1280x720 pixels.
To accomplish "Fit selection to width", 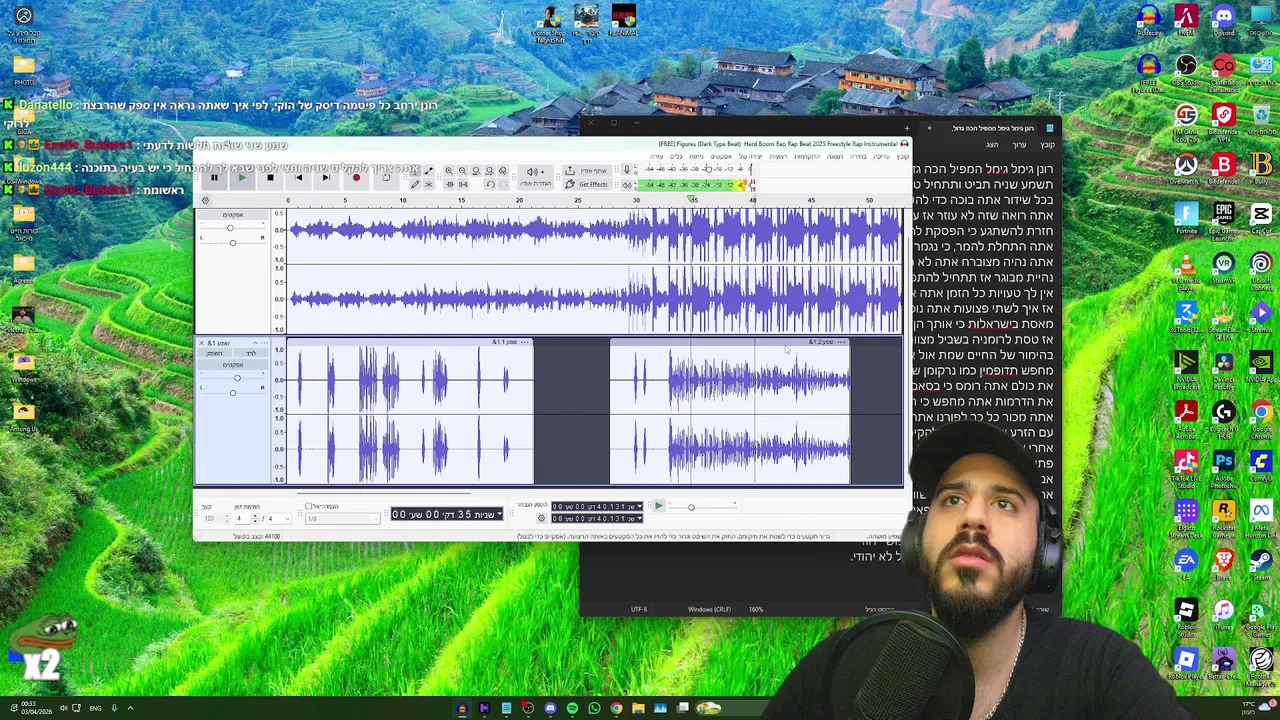I will click(x=476, y=171).
